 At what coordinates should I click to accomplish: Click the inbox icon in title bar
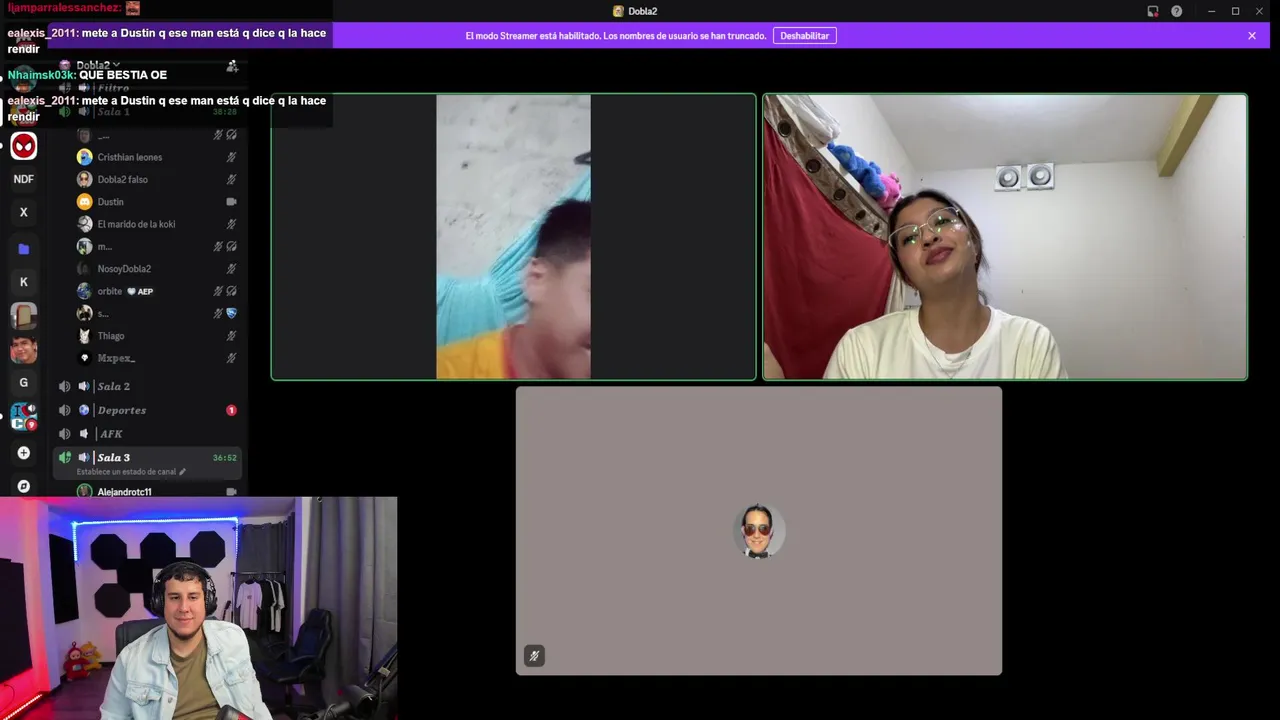pos(1153,11)
